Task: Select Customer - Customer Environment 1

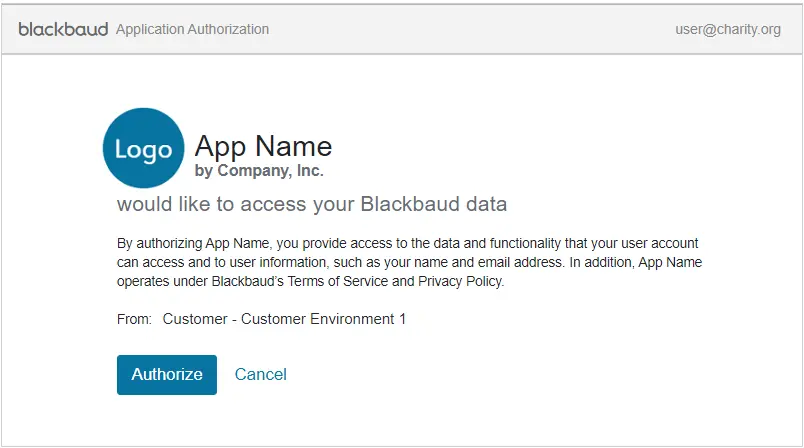Action: point(284,319)
